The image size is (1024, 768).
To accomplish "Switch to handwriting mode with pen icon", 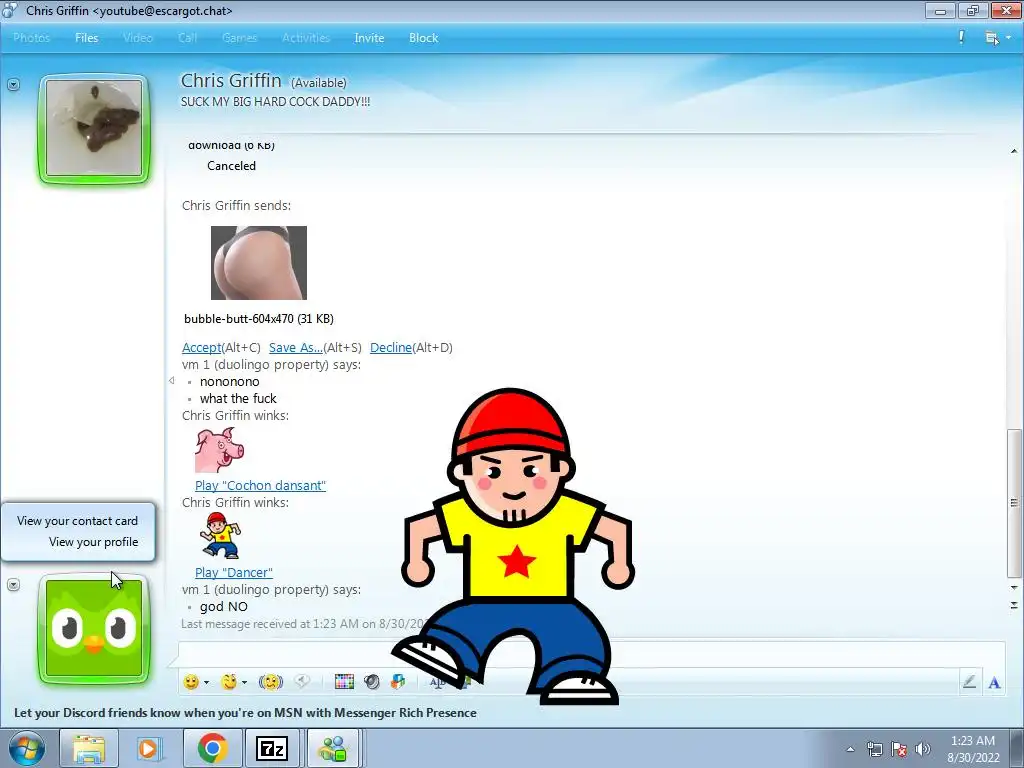I will (x=969, y=682).
